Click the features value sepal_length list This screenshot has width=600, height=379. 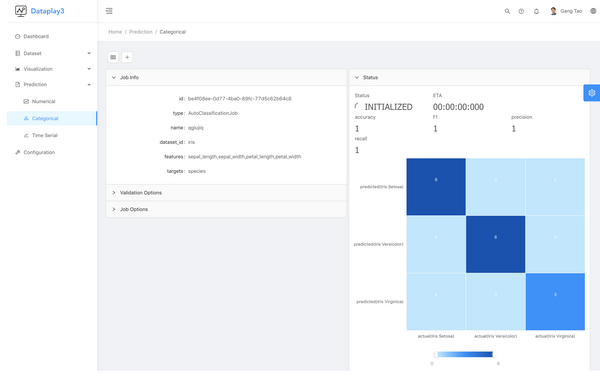(x=245, y=157)
